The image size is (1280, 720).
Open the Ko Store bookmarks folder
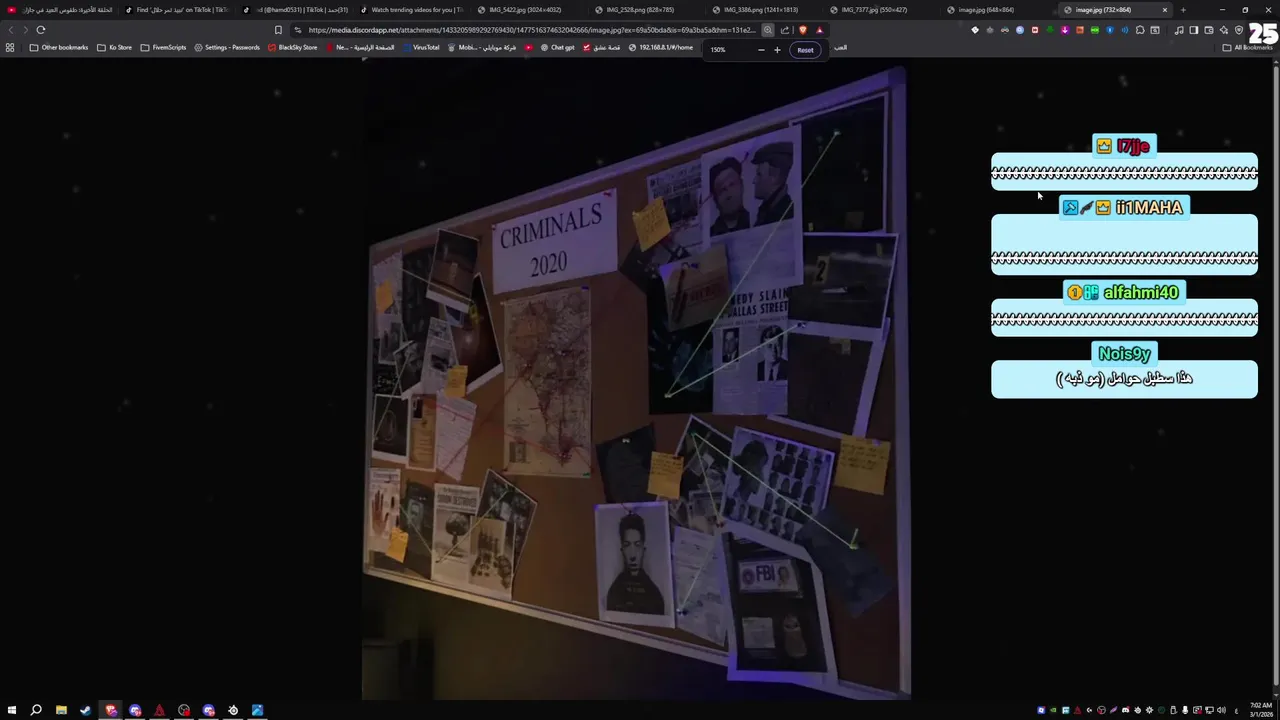coord(114,47)
